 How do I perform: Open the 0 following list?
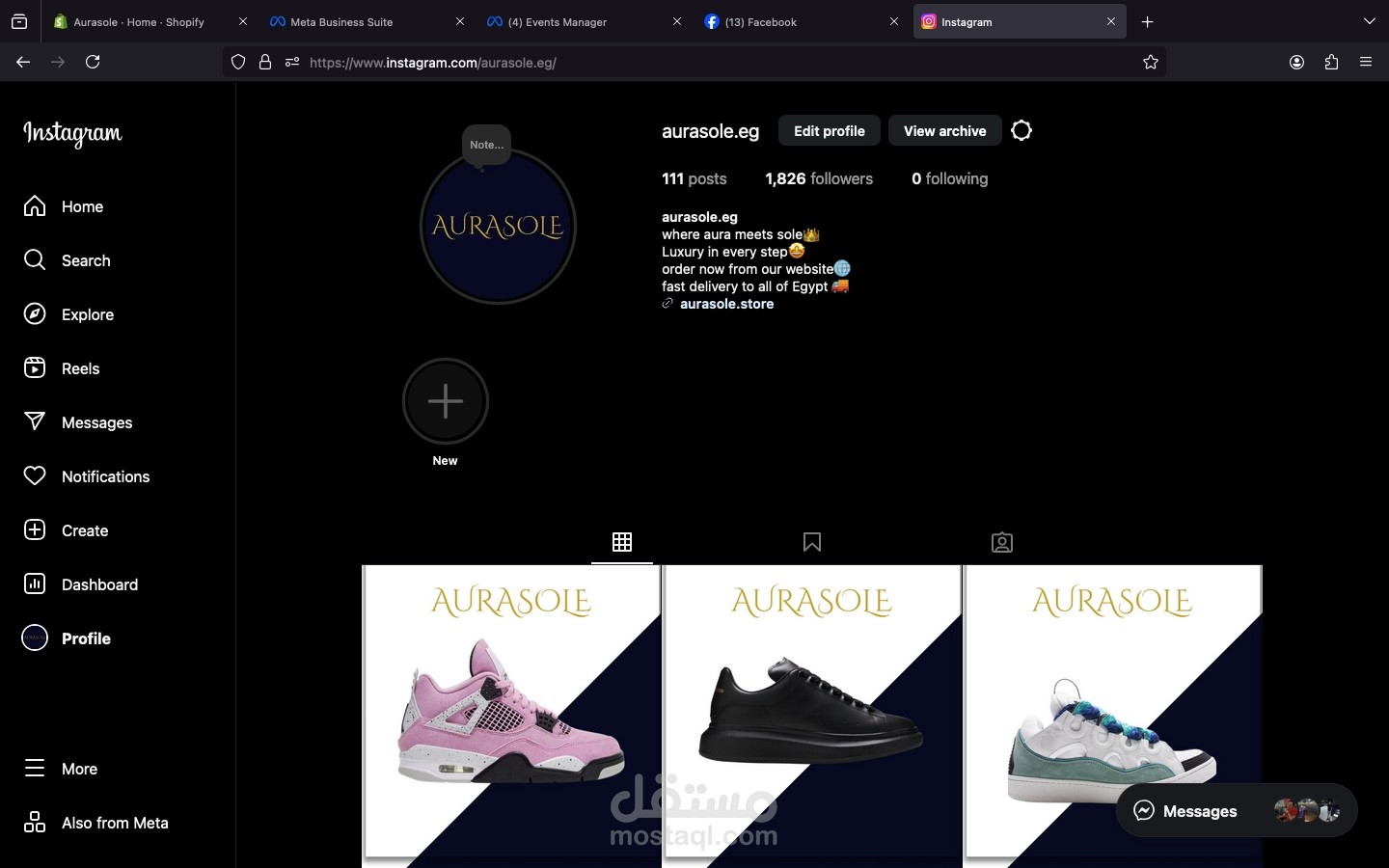pyautogui.click(x=950, y=178)
